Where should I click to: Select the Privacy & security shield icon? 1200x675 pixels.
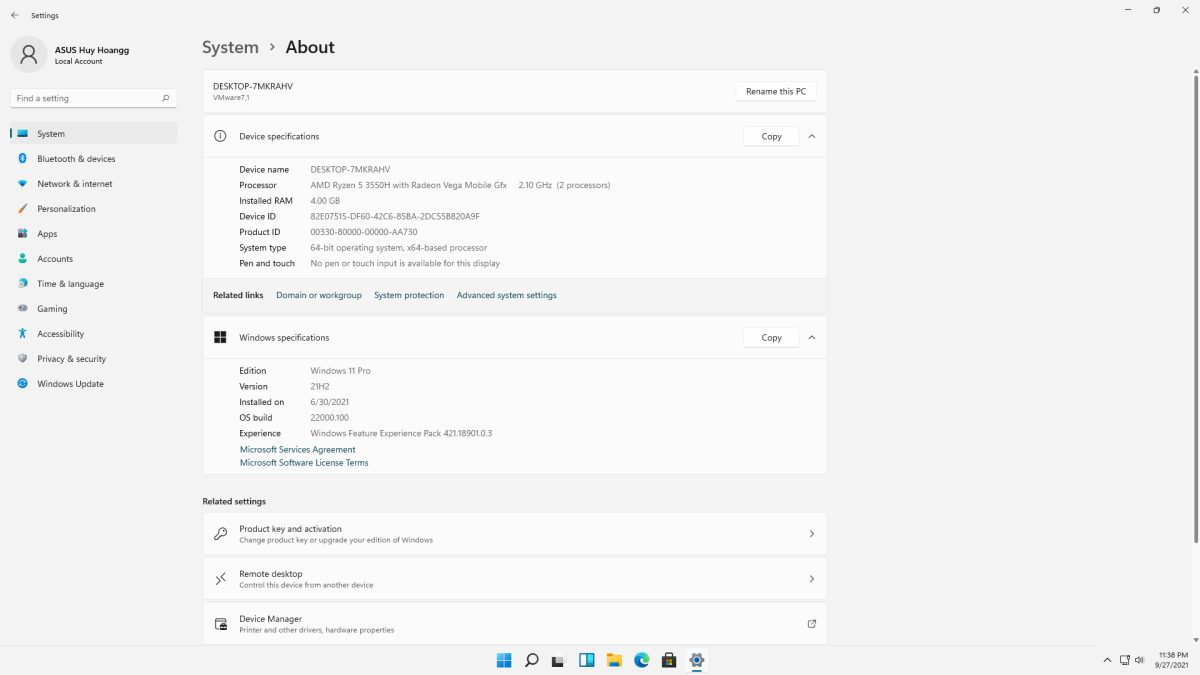point(22,359)
